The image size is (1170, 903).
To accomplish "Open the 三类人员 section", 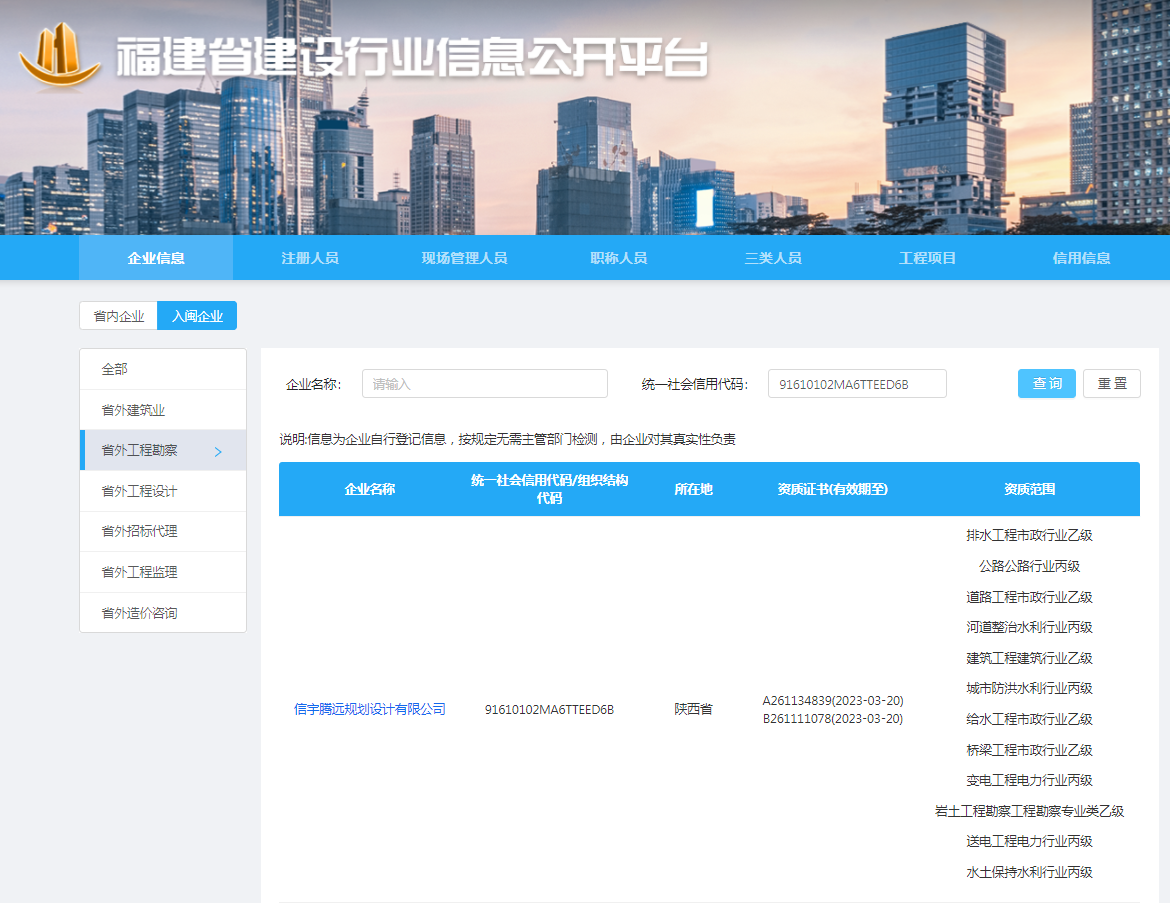I will (x=772, y=257).
